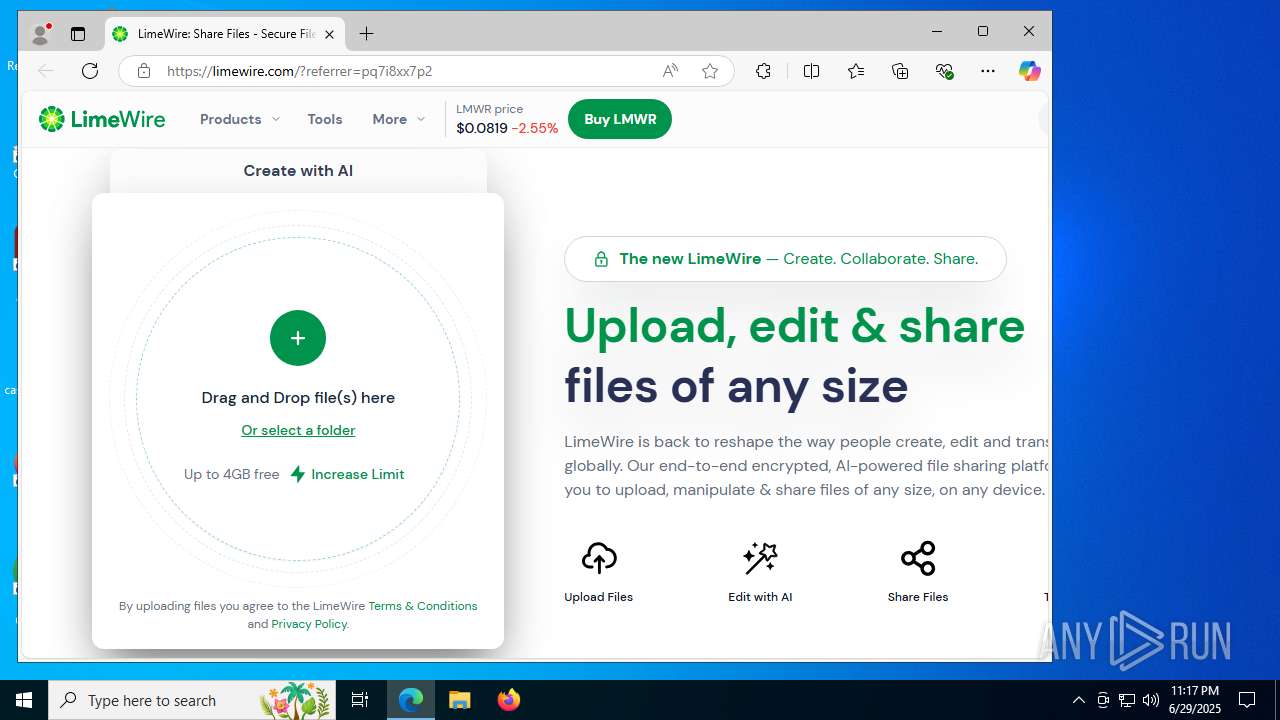The width and height of the screenshot is (1280, 720).
Task: Open Edge Settings and more menu
Action: click(x=988, y=71)
